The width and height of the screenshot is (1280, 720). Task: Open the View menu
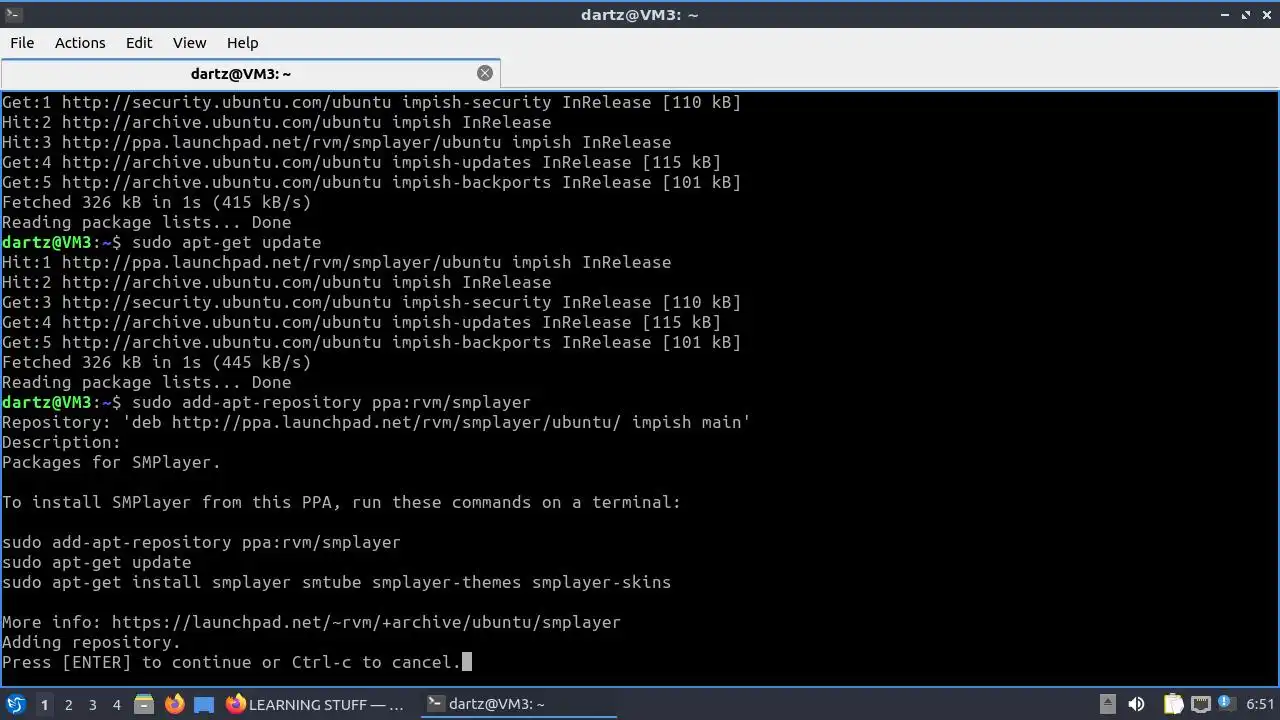pos(189,43)
